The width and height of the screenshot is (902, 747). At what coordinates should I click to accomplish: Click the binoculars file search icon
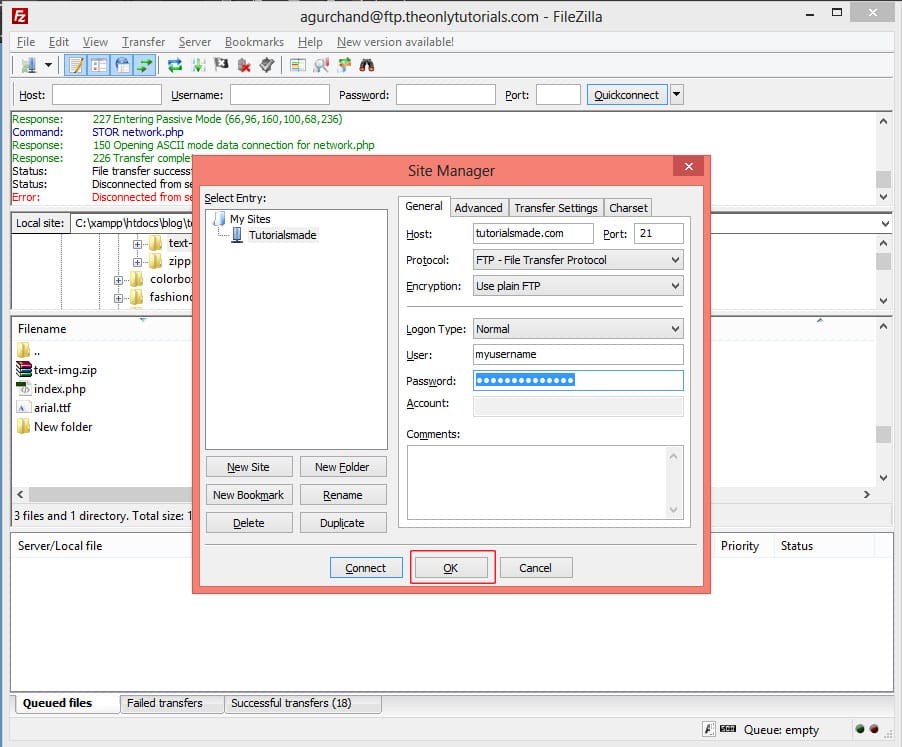(x=366, y=65)
